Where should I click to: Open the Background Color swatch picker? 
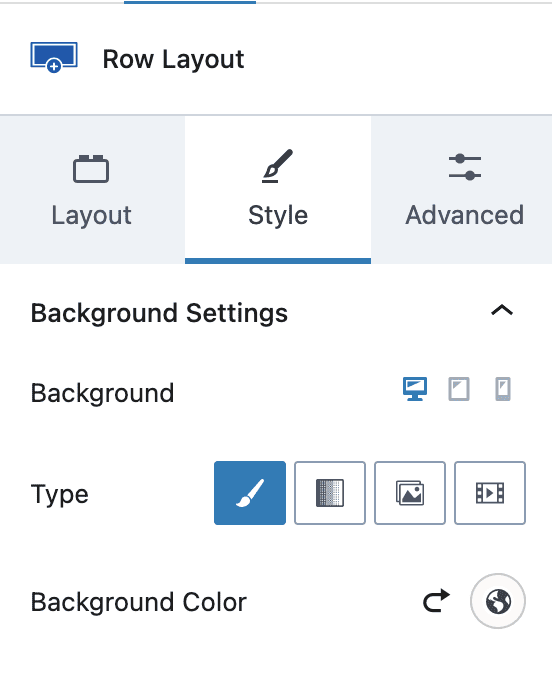tap(498, 601)
